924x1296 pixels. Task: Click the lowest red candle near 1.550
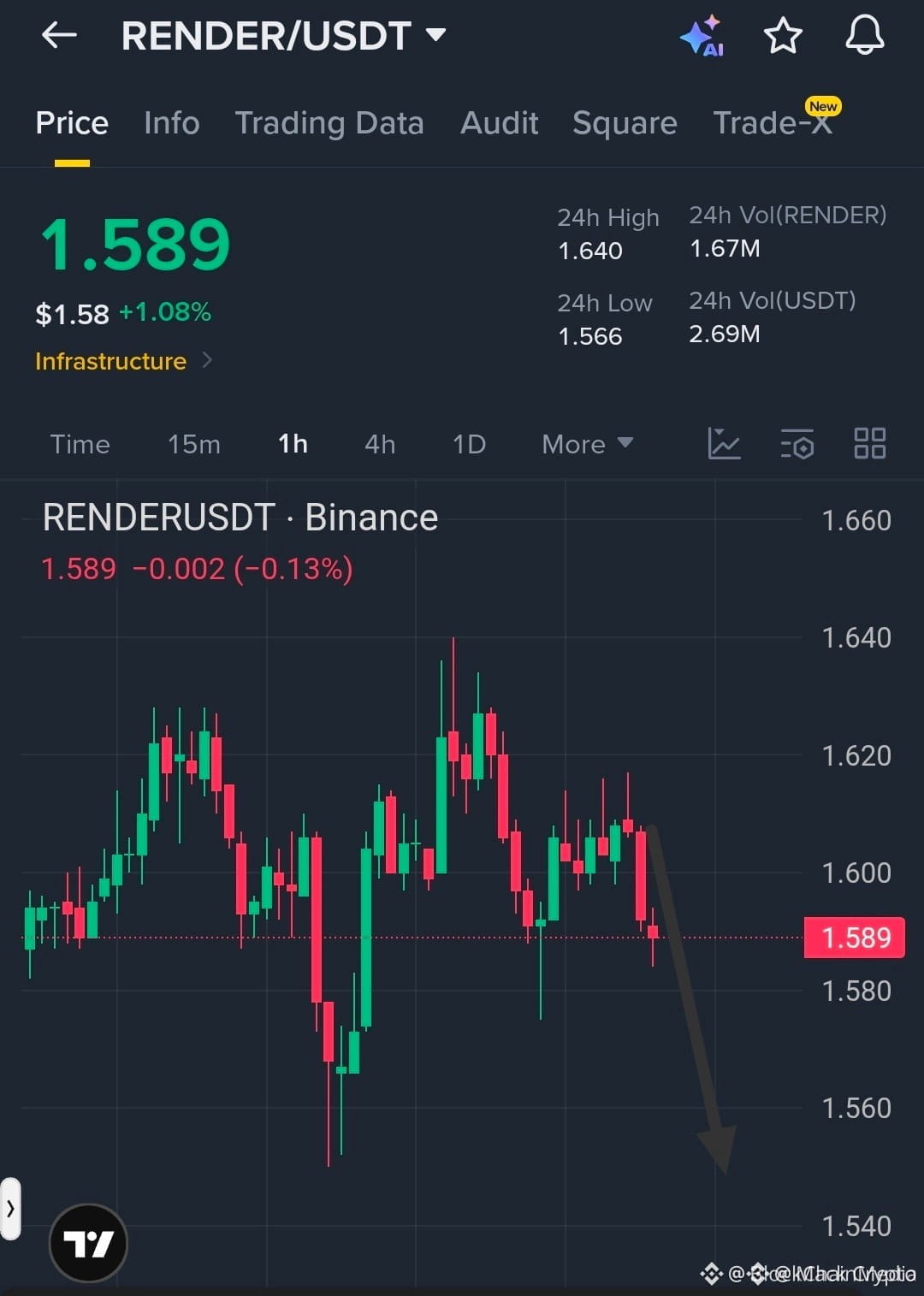click(x=329, y=1082)
